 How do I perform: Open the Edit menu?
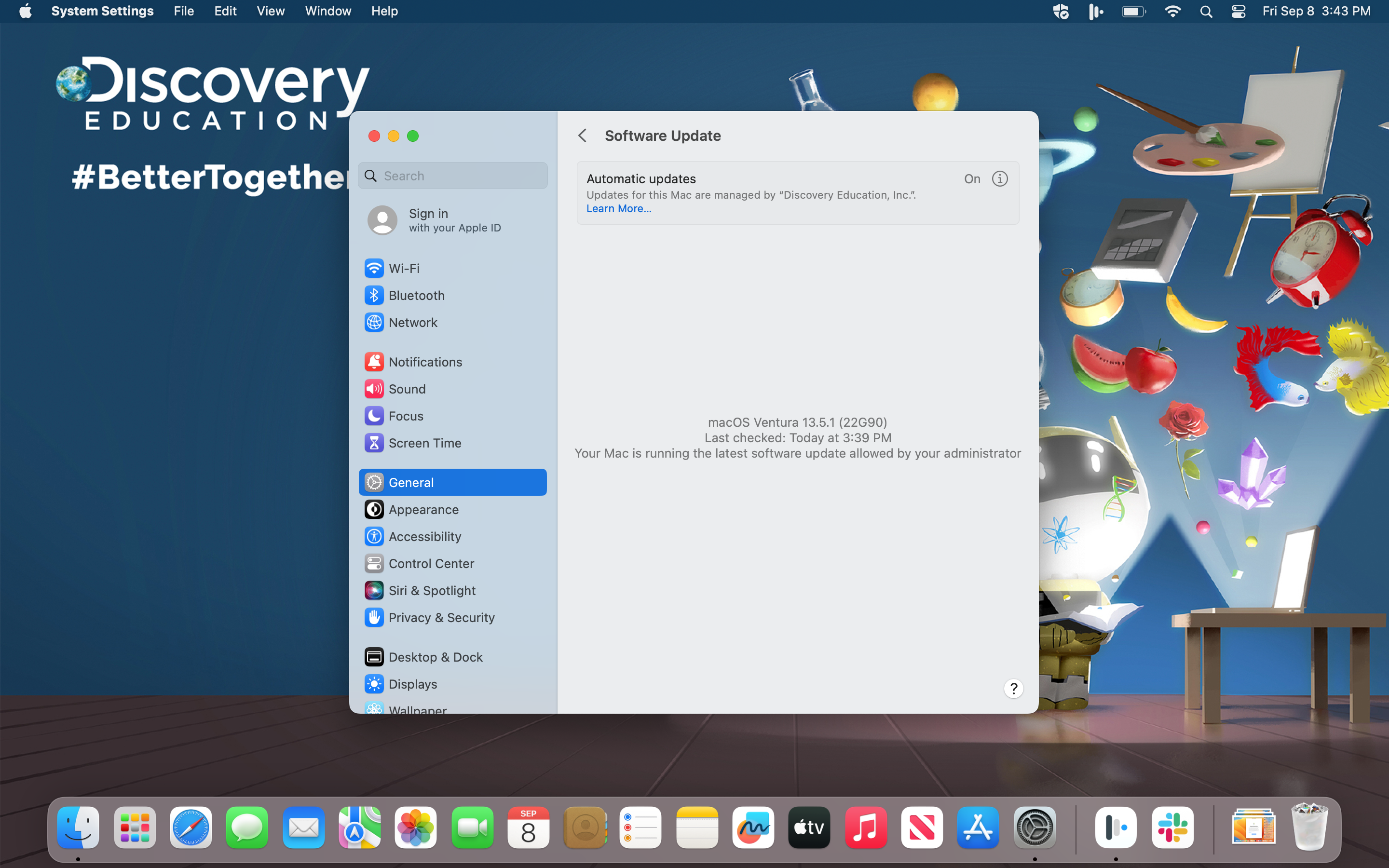pyautogui.click(x=225, y=11)
